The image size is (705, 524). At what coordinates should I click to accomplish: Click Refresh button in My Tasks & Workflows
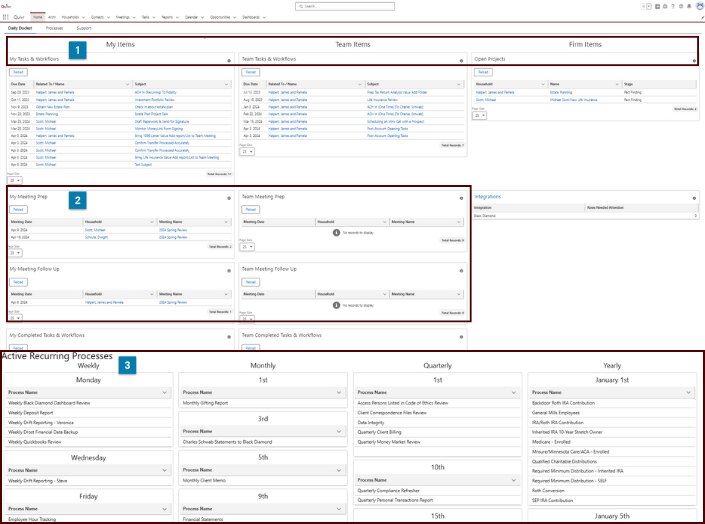pyautogui.click(x=17, y=72)
